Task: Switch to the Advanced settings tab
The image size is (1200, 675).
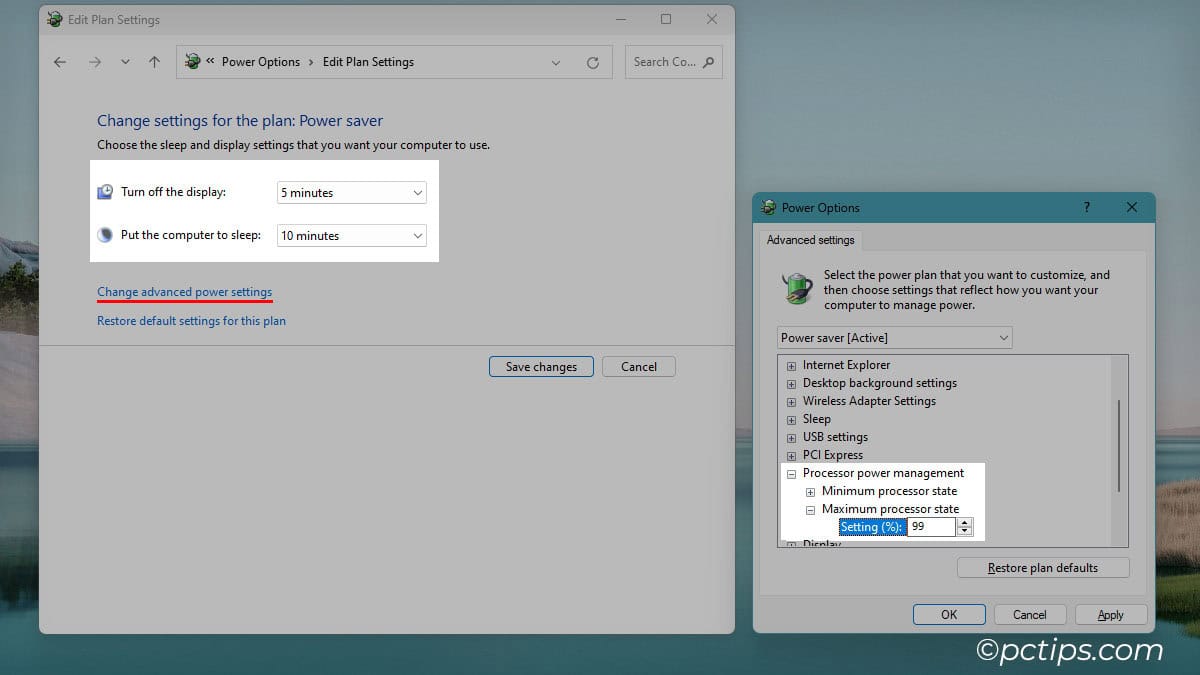Action: tap(810, 240)
